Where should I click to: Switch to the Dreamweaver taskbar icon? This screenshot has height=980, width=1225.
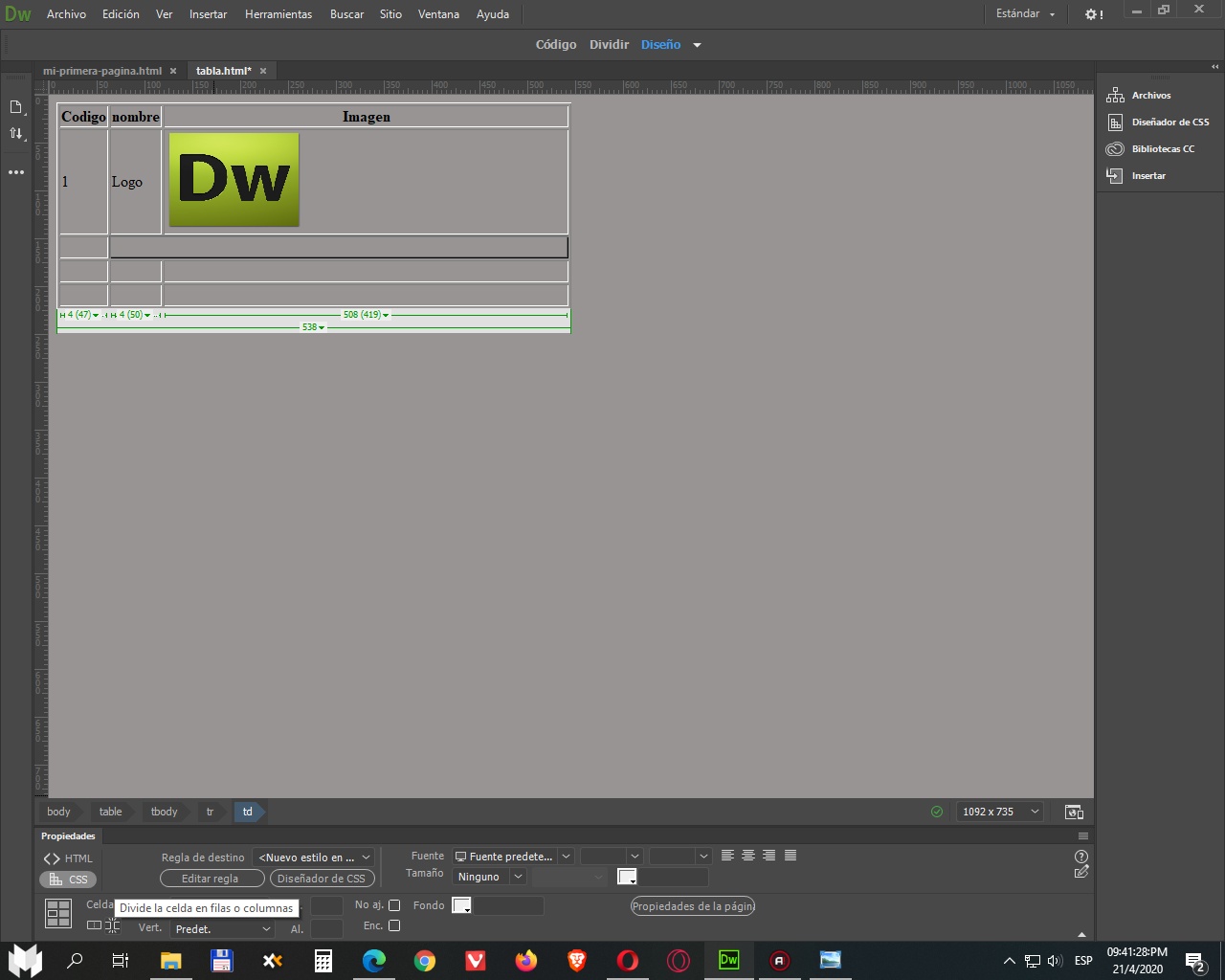(729, 960)
